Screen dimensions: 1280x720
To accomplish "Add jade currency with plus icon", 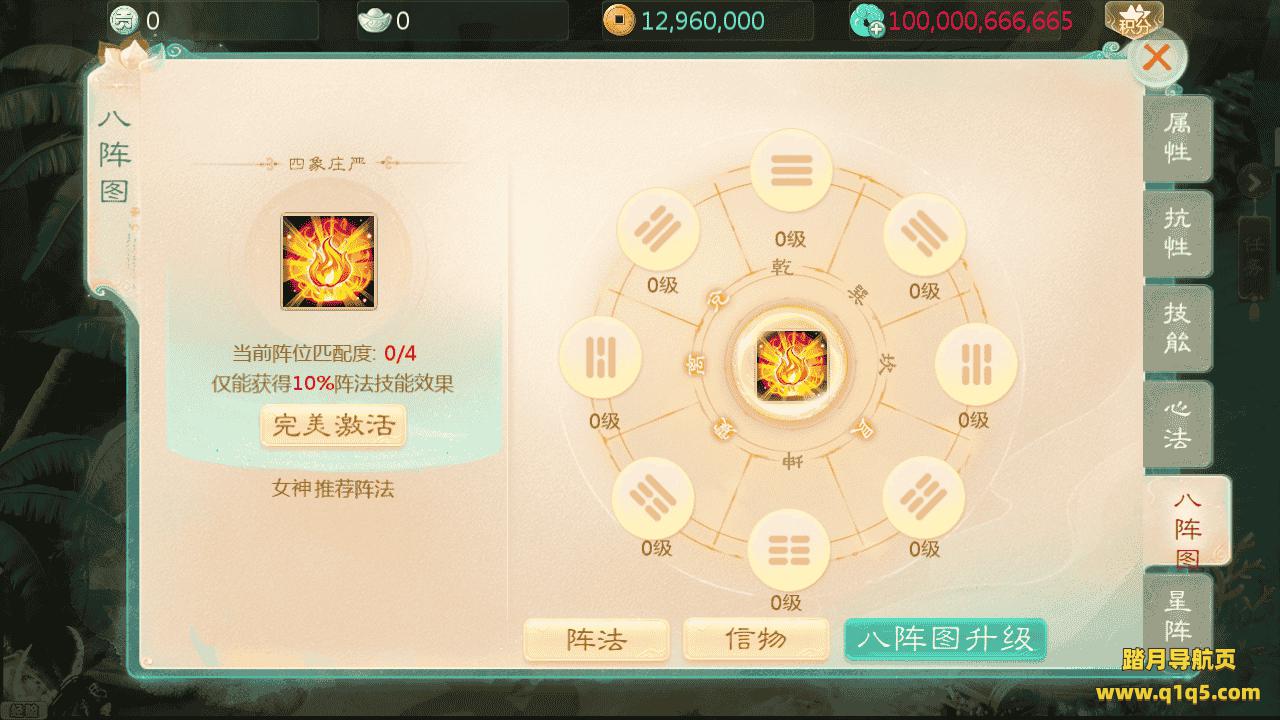I will 865,20.
